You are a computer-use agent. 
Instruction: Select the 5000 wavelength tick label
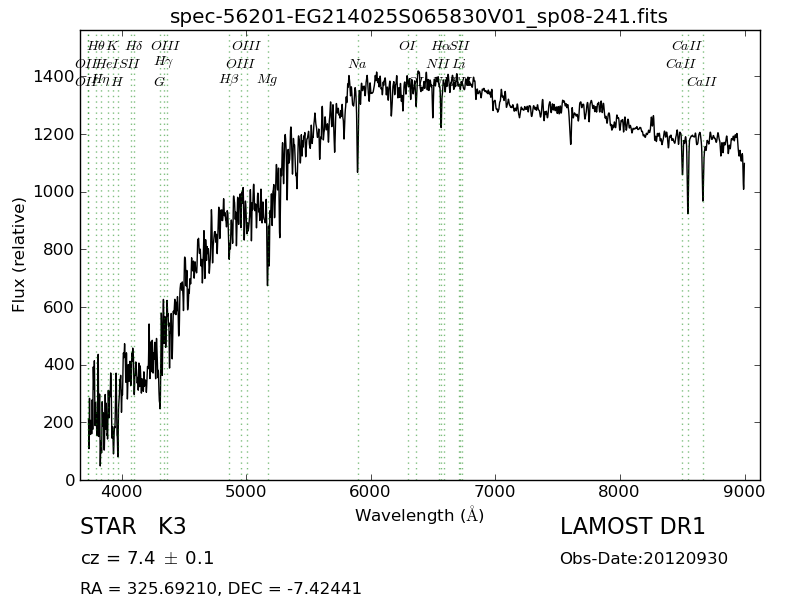[x=246, y=491]
